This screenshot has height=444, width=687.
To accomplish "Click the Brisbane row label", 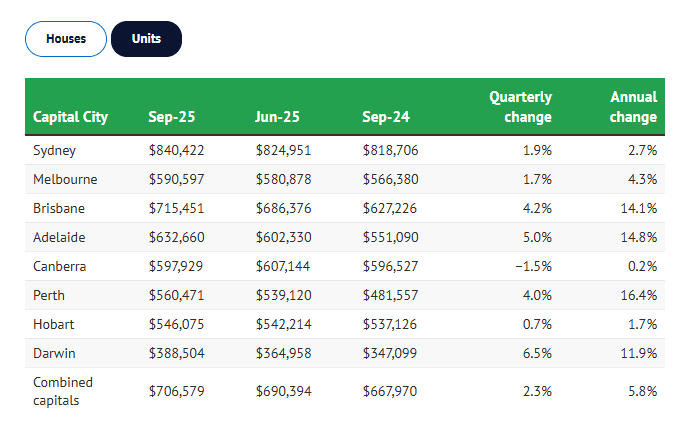I will [59, 208].
